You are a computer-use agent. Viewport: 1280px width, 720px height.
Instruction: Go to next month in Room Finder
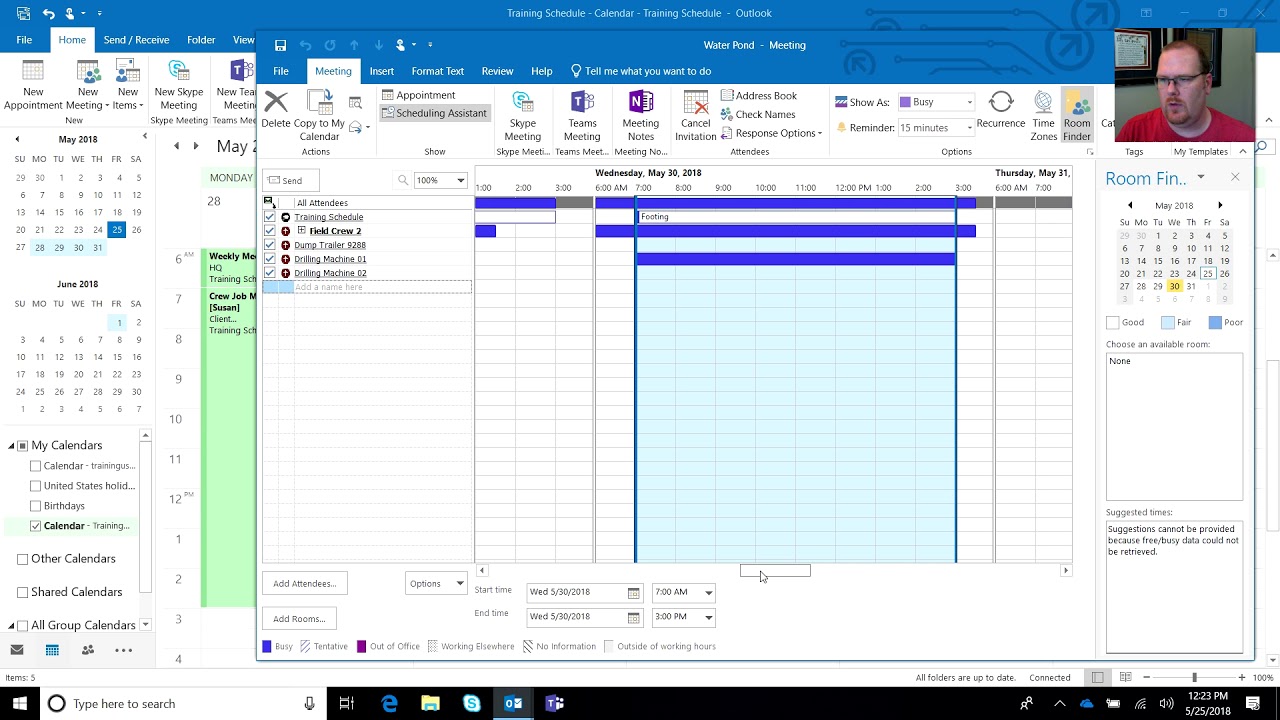coord(1220,205)
